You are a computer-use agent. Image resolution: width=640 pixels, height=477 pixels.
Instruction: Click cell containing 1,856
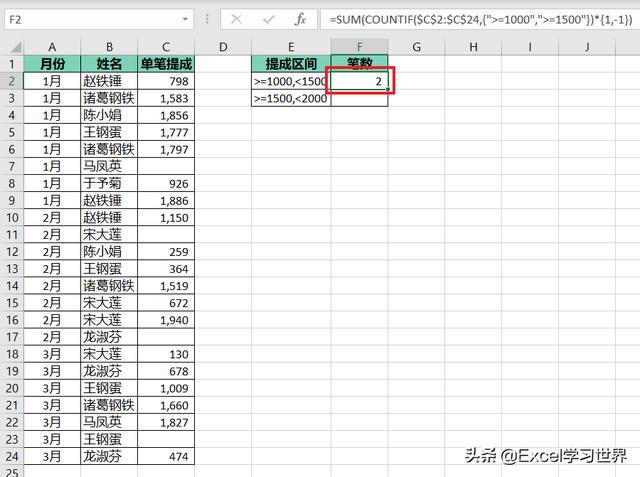(x=166, y=115)
